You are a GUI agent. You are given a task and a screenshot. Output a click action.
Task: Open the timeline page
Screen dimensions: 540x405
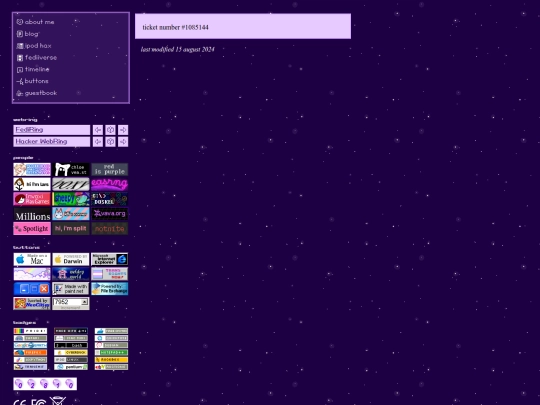pos(33,69)
